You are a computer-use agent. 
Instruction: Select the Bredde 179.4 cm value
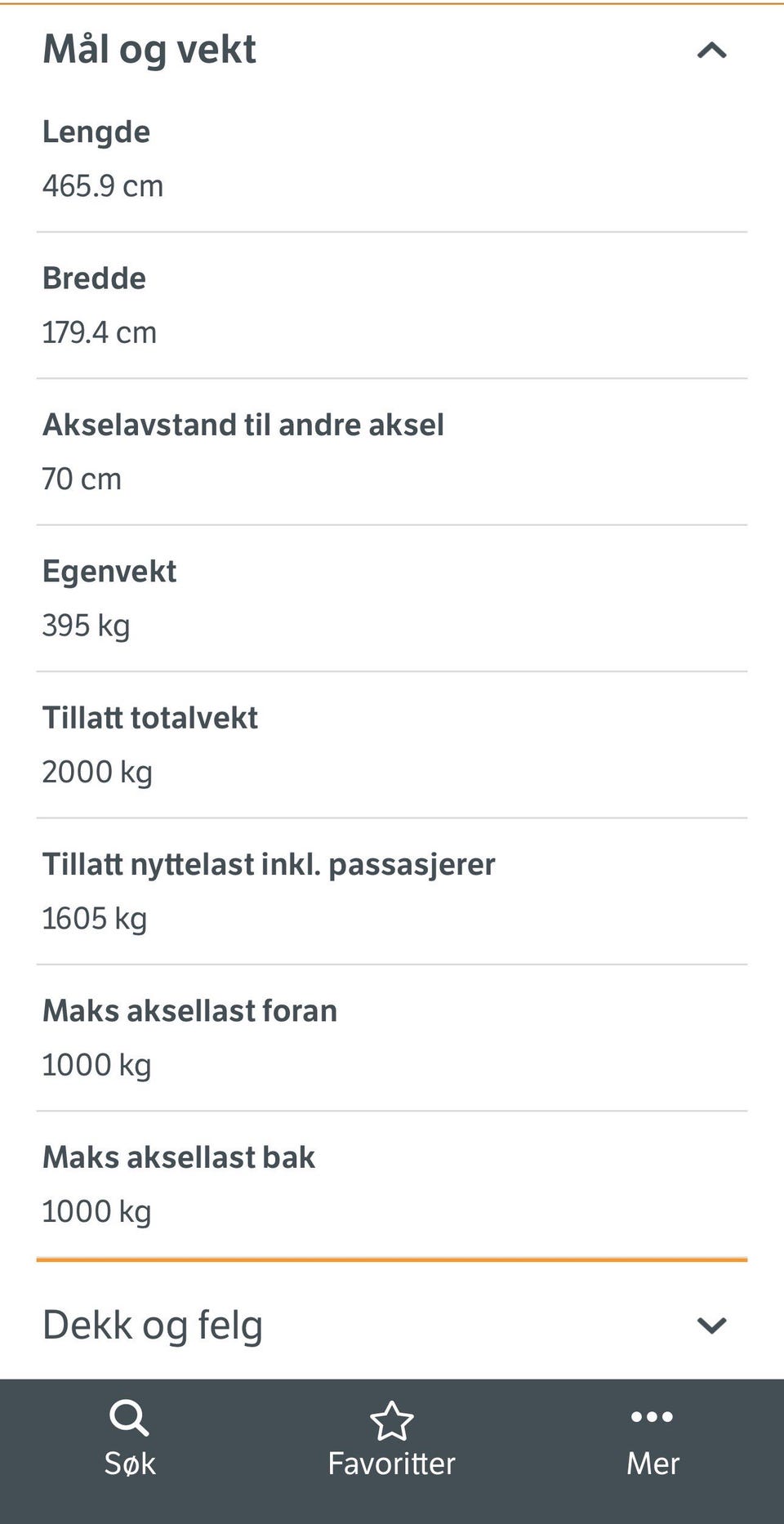(x=100, y=332)
